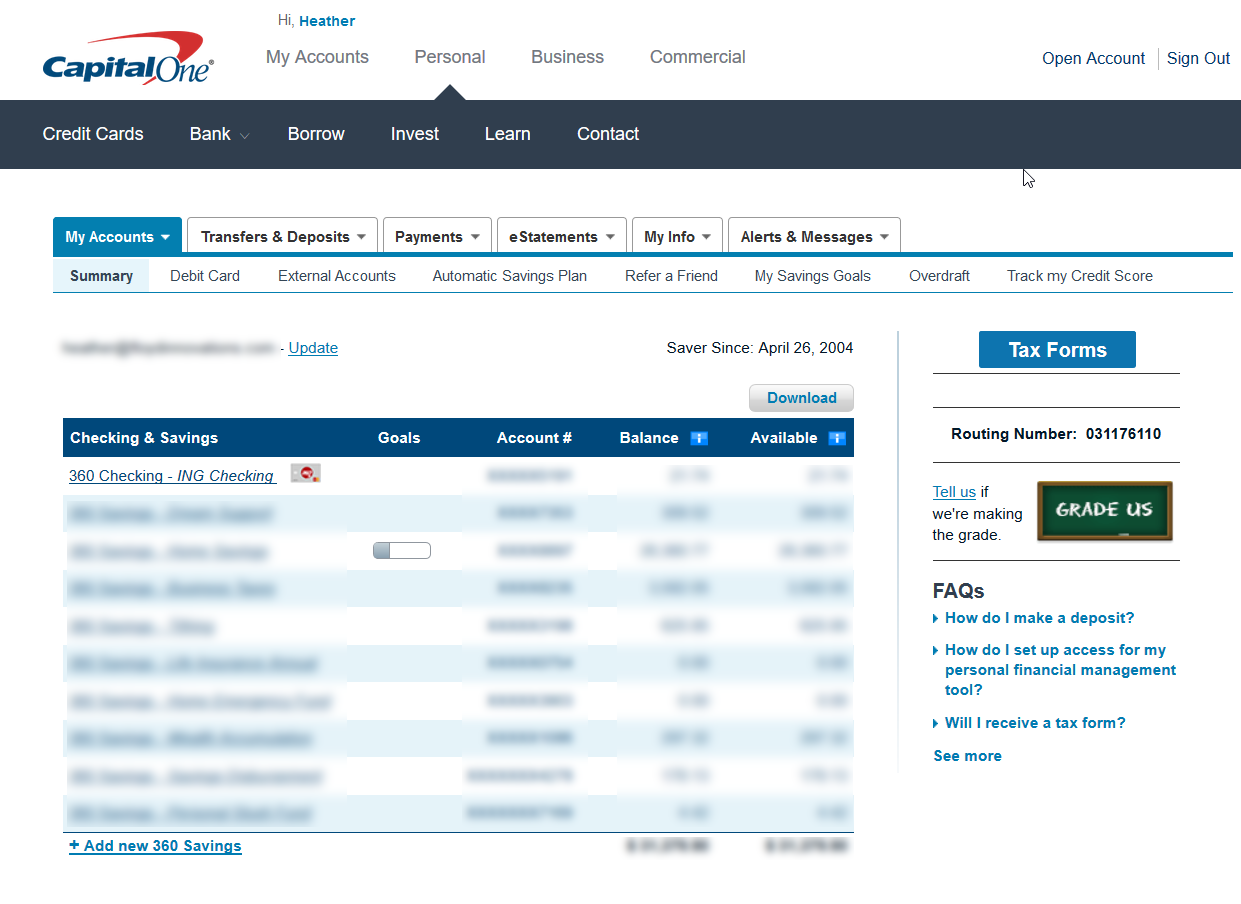Image resolution: width=1241 pixels, height=904 pixels.
Task: Open the Borrow menu item
Action: 316,134
